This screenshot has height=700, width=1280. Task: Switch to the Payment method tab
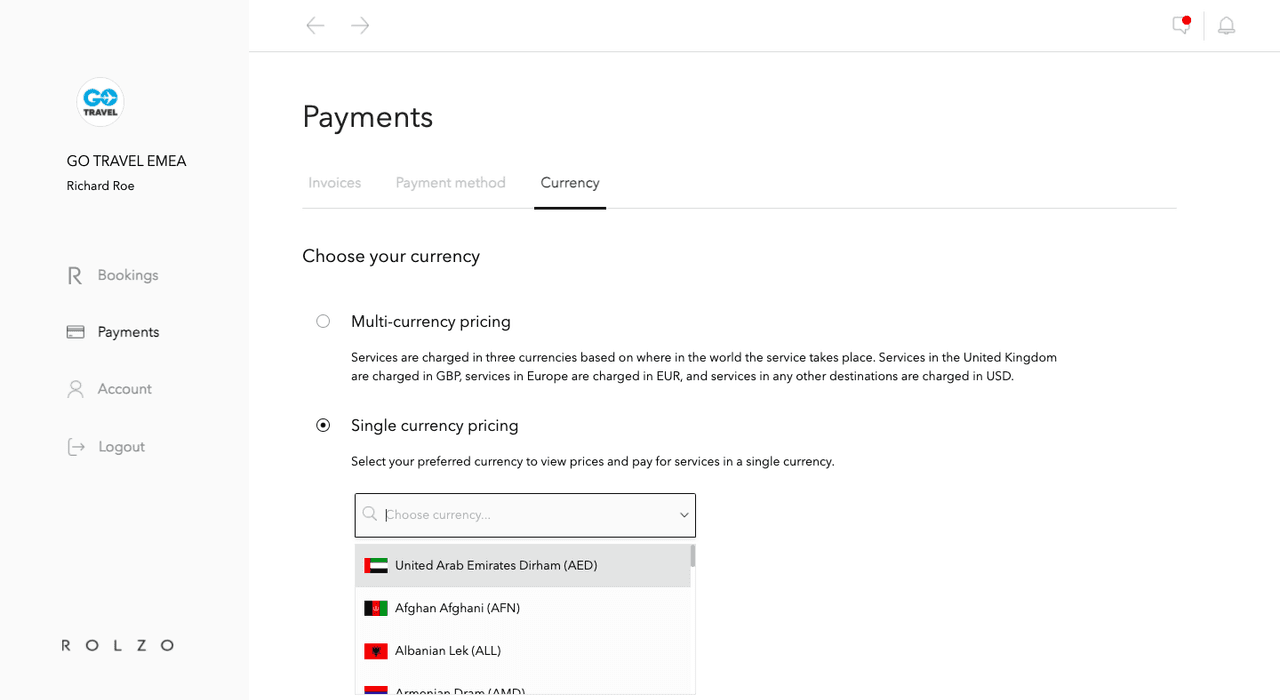(450, 183)
